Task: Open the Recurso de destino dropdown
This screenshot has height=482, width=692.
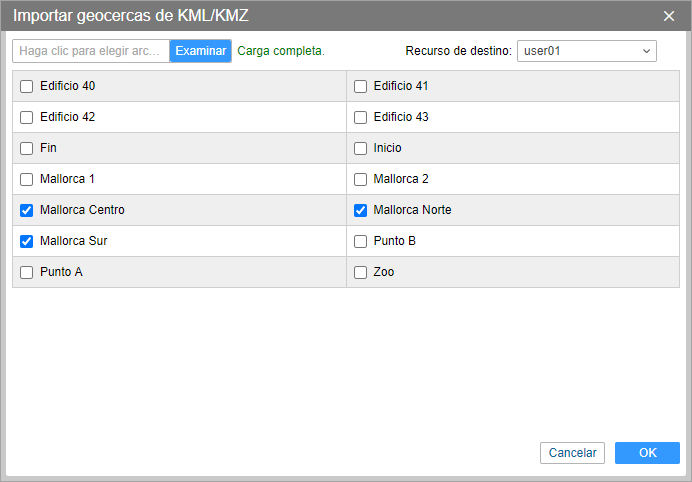Action: click(x=586, y=51)
